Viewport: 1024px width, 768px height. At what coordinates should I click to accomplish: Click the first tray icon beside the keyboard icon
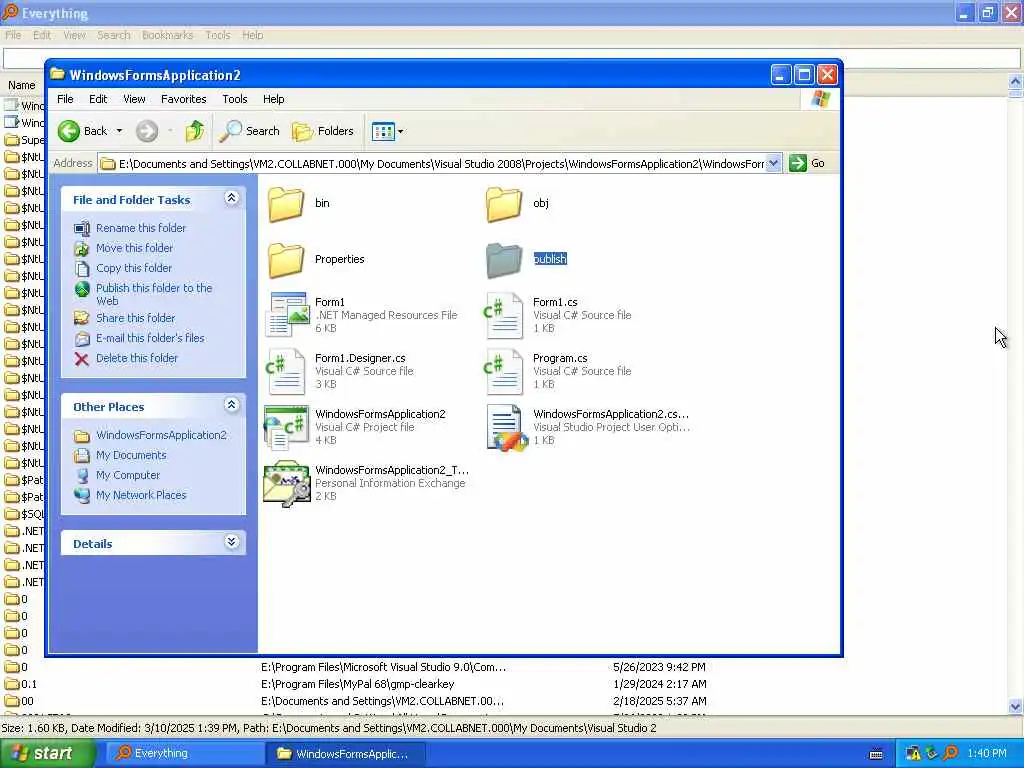pyautogui.click(x=913, y=754)
